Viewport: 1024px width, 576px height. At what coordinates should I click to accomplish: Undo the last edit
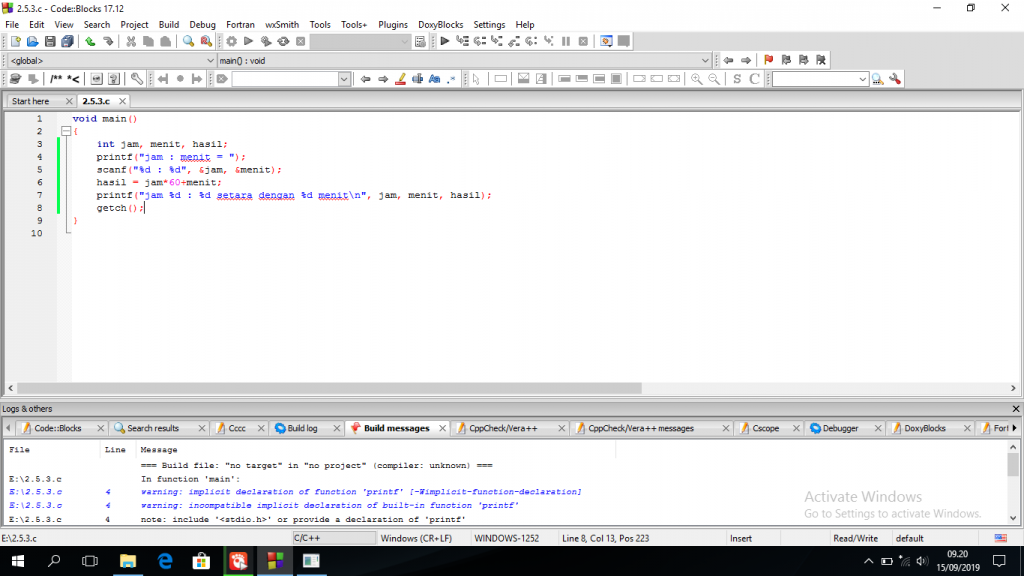(x=90, y=41)
